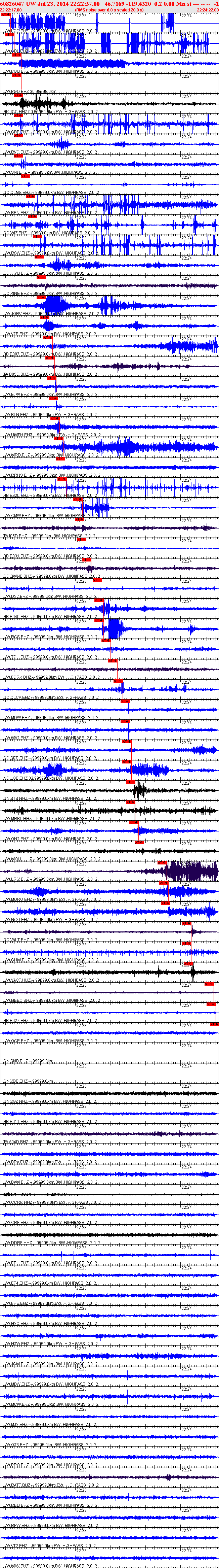Select the UW.LRIV BHZ trace label
The image size is (219, 1568).
tap(51, 879)
